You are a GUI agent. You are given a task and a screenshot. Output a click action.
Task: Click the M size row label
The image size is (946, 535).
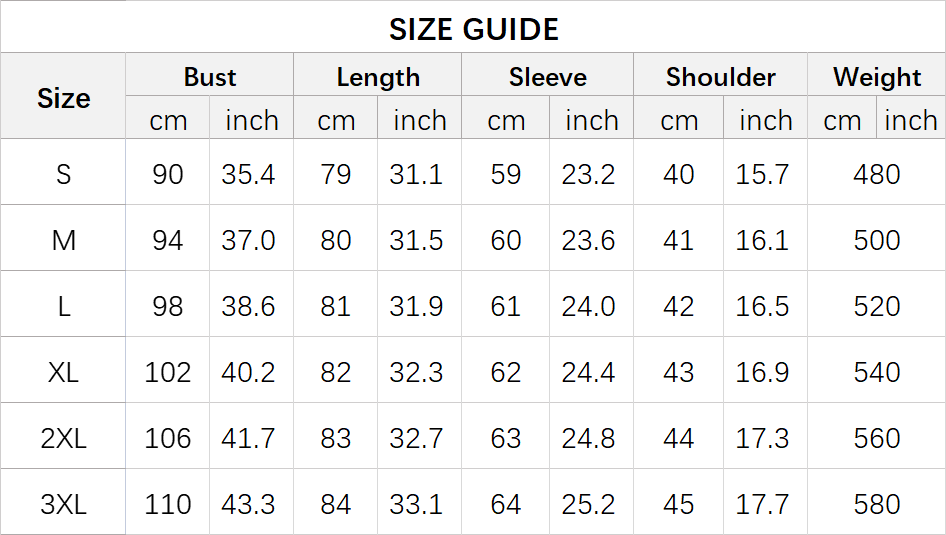[x=63, y=240]
